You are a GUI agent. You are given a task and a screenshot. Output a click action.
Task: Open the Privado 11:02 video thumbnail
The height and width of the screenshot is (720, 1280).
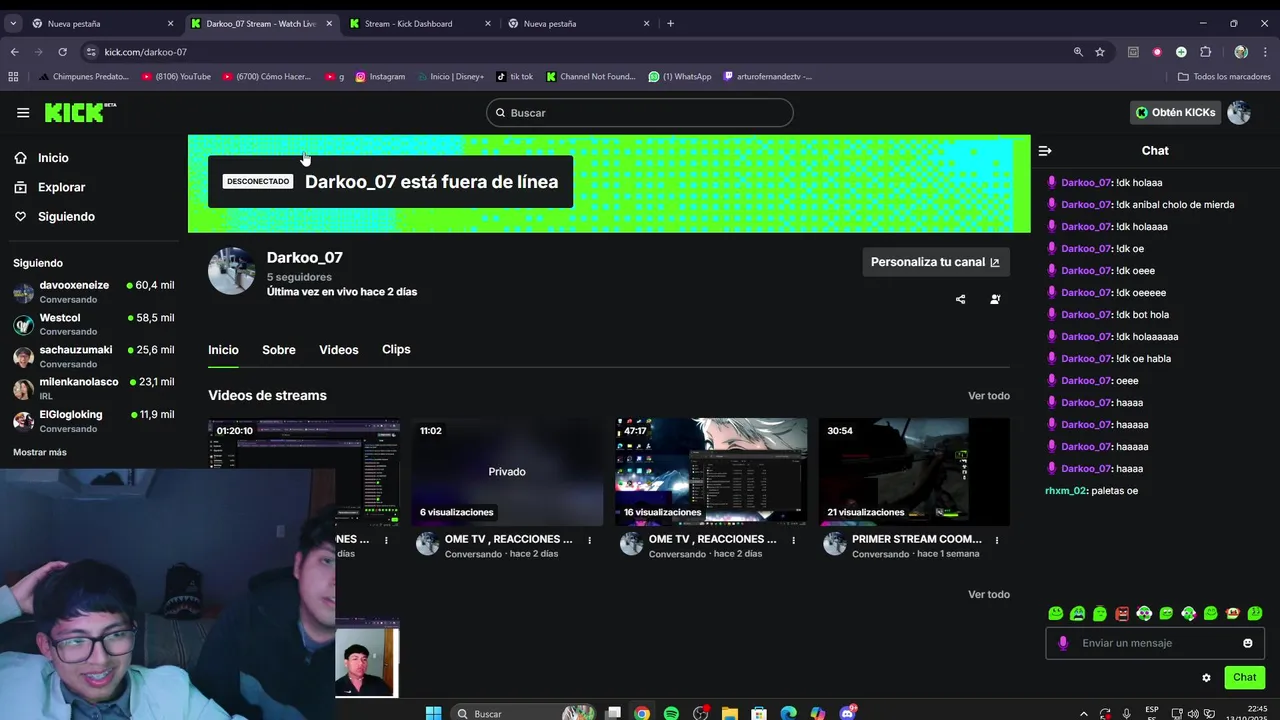(x=507, y=471)
